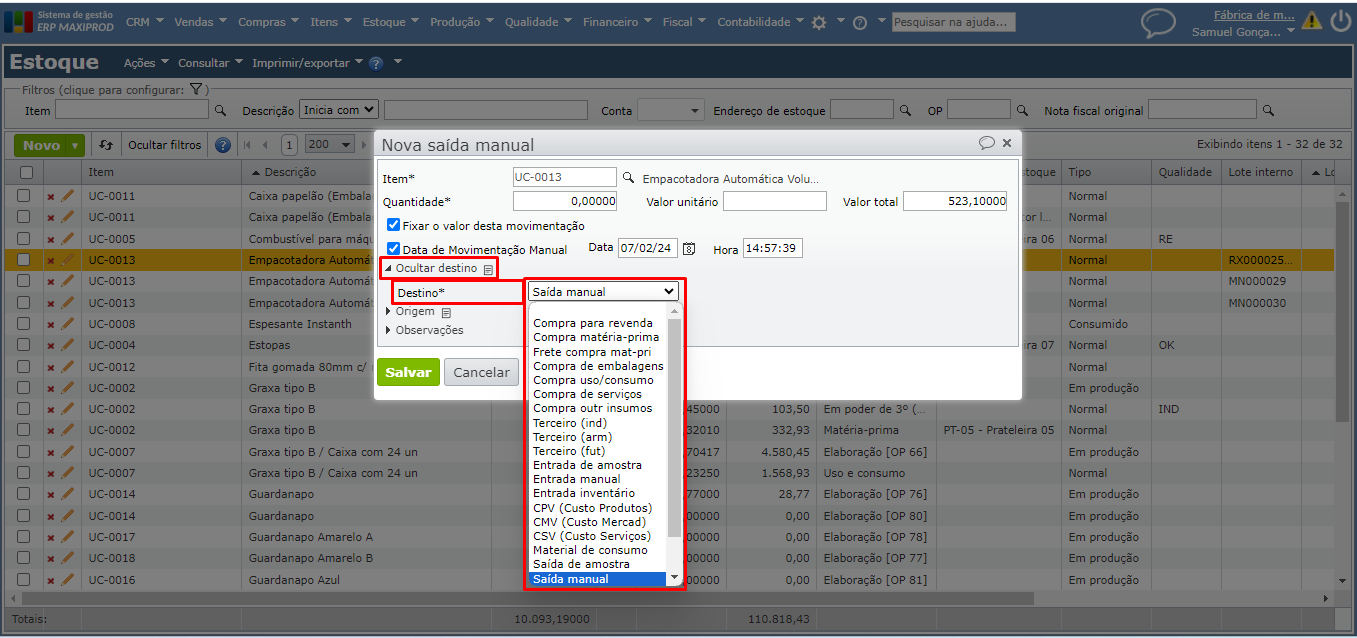Delete the UC-0005 row with red x
This screenshot has height=638, width=1357.
(51, 239)
